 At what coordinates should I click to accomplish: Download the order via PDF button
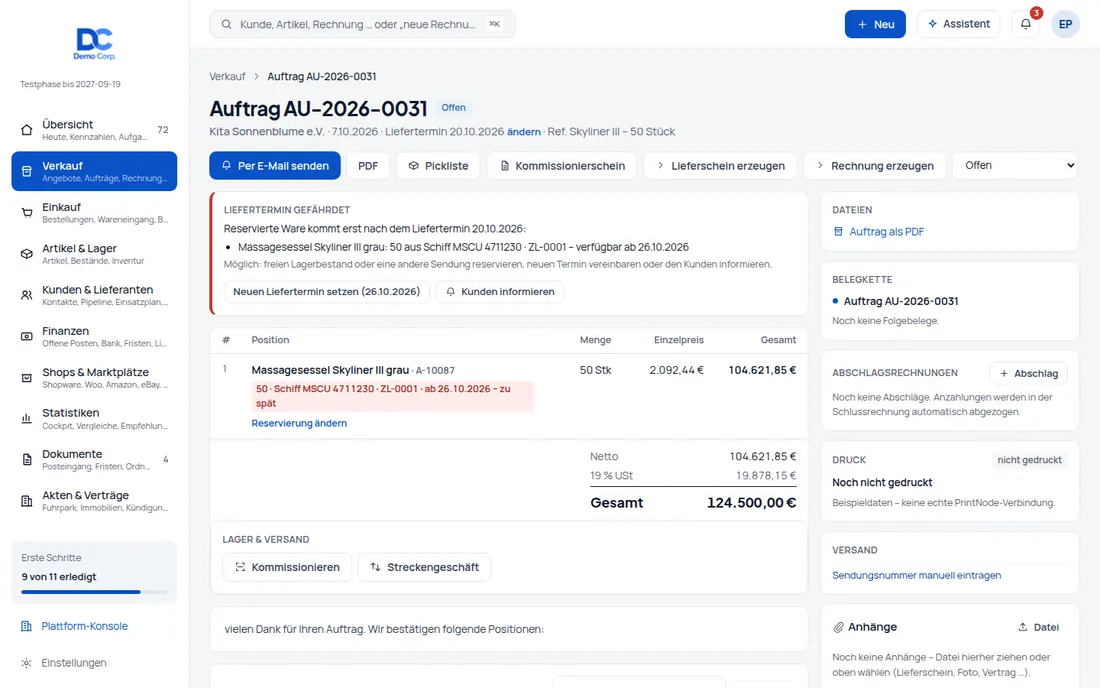tap(368, 166)
